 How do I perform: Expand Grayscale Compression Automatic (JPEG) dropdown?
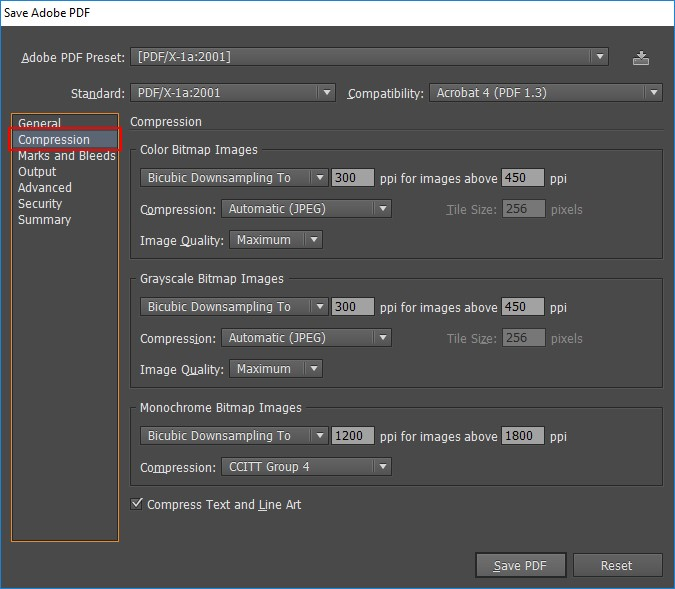[306, 338]
